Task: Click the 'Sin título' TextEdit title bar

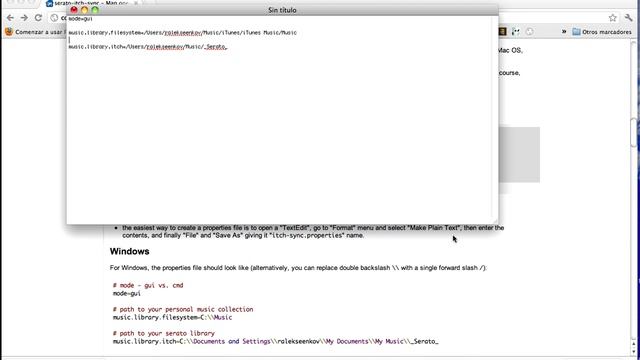Action: (282, 10)
